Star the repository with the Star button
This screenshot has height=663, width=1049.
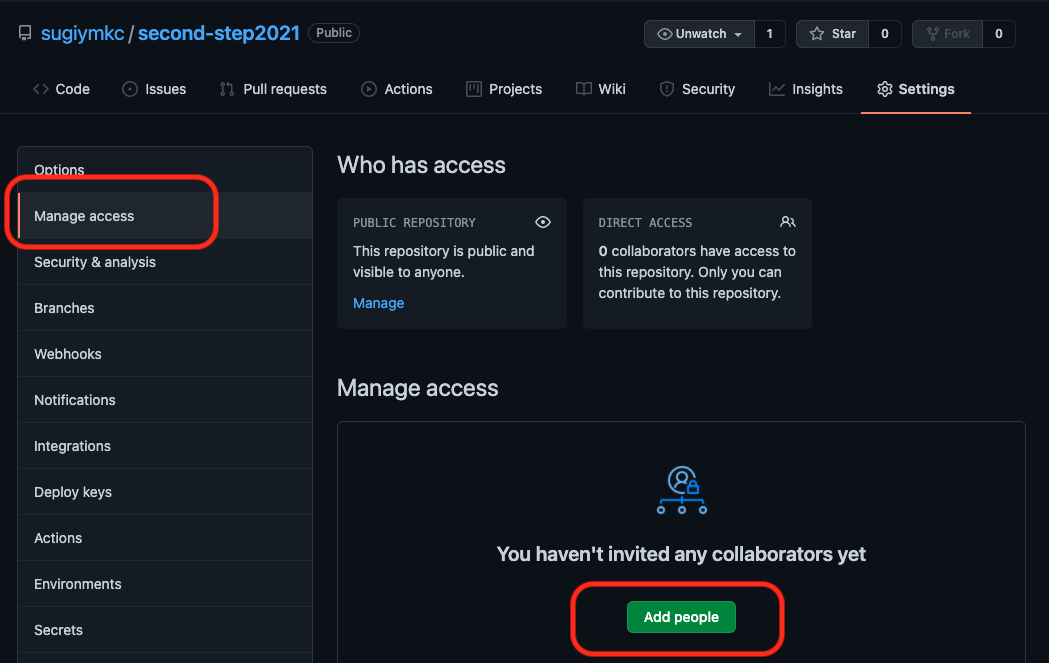pyautogui.click(x=833, y=34)
